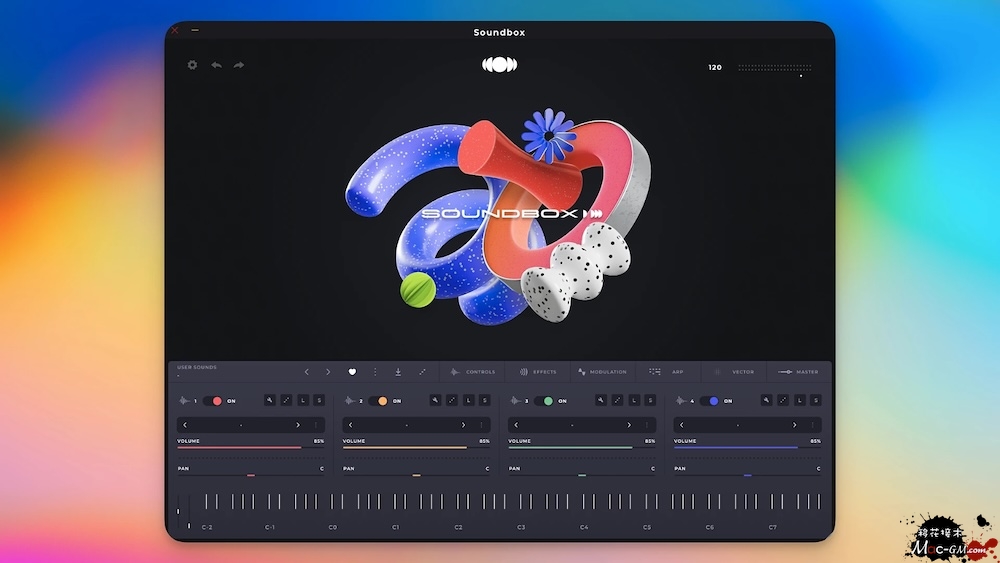Click the layer 3 green volume slider
The height and width of the screenshot is (563, 1000).
pos(570,447)
